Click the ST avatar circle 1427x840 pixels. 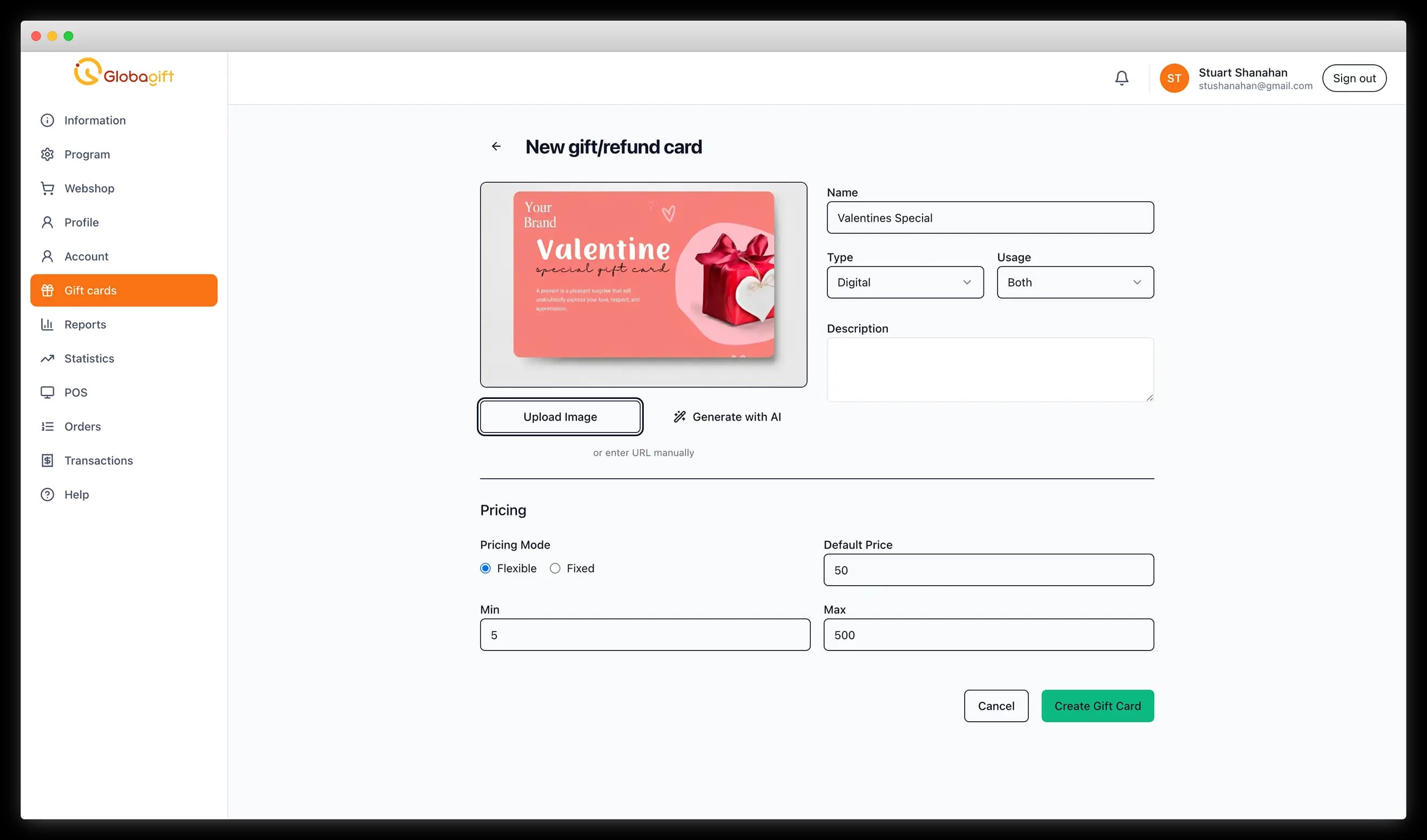click(1174, 78)
